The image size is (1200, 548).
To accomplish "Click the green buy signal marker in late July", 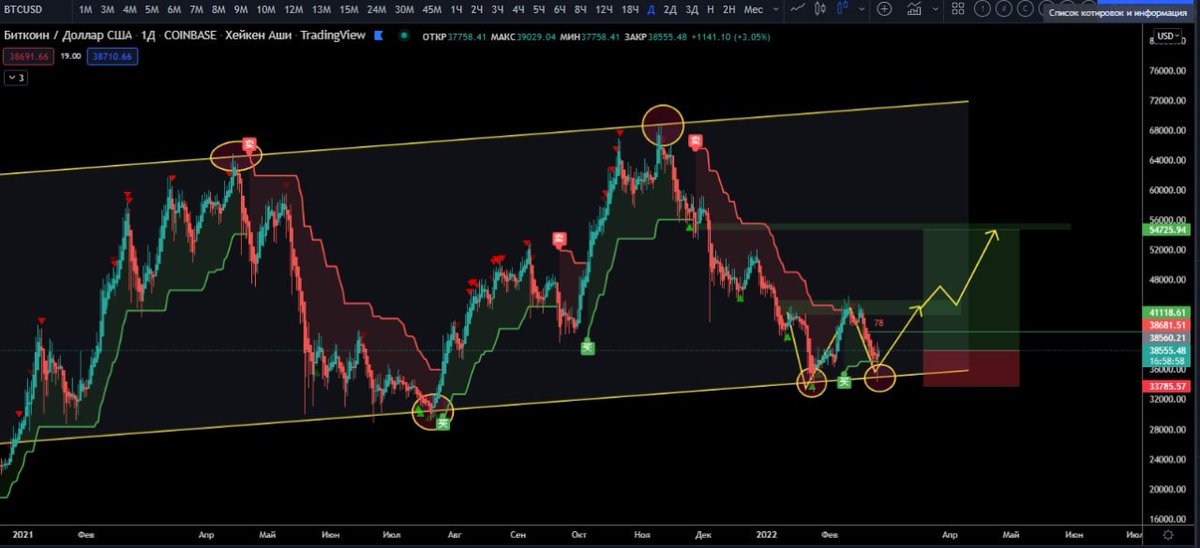I will coord(443,423).
